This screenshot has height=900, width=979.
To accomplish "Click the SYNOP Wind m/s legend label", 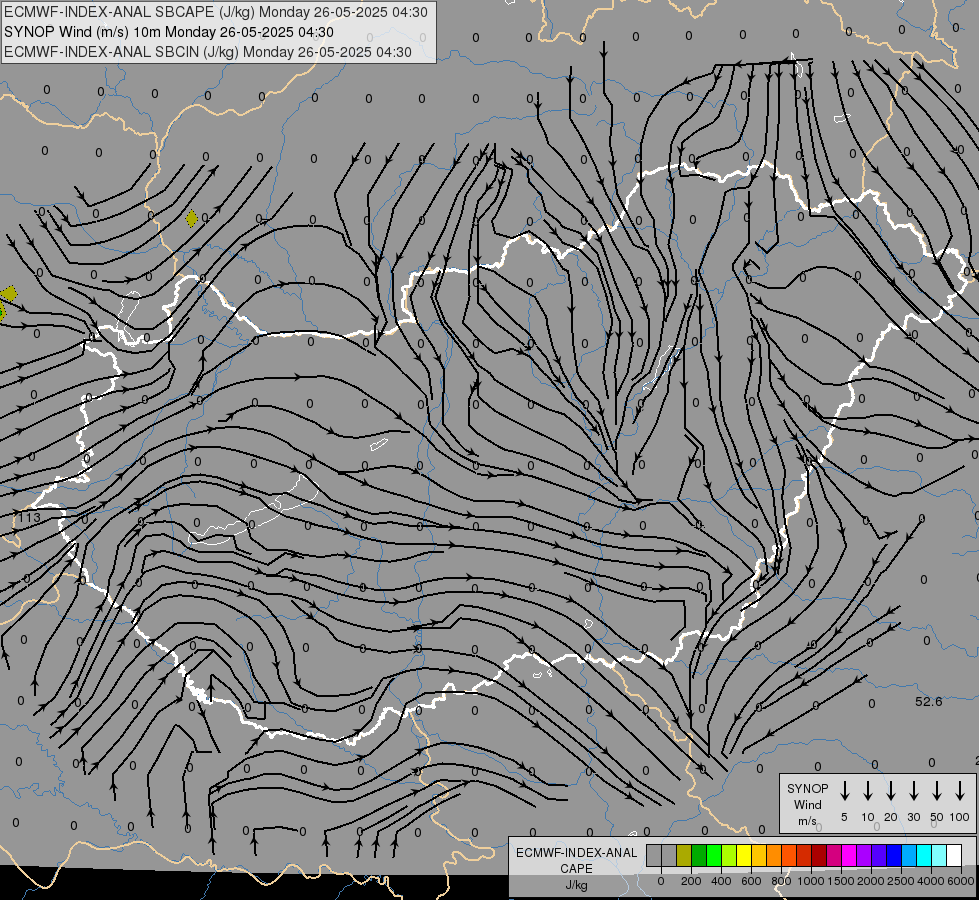I will (x=807, y=804).
